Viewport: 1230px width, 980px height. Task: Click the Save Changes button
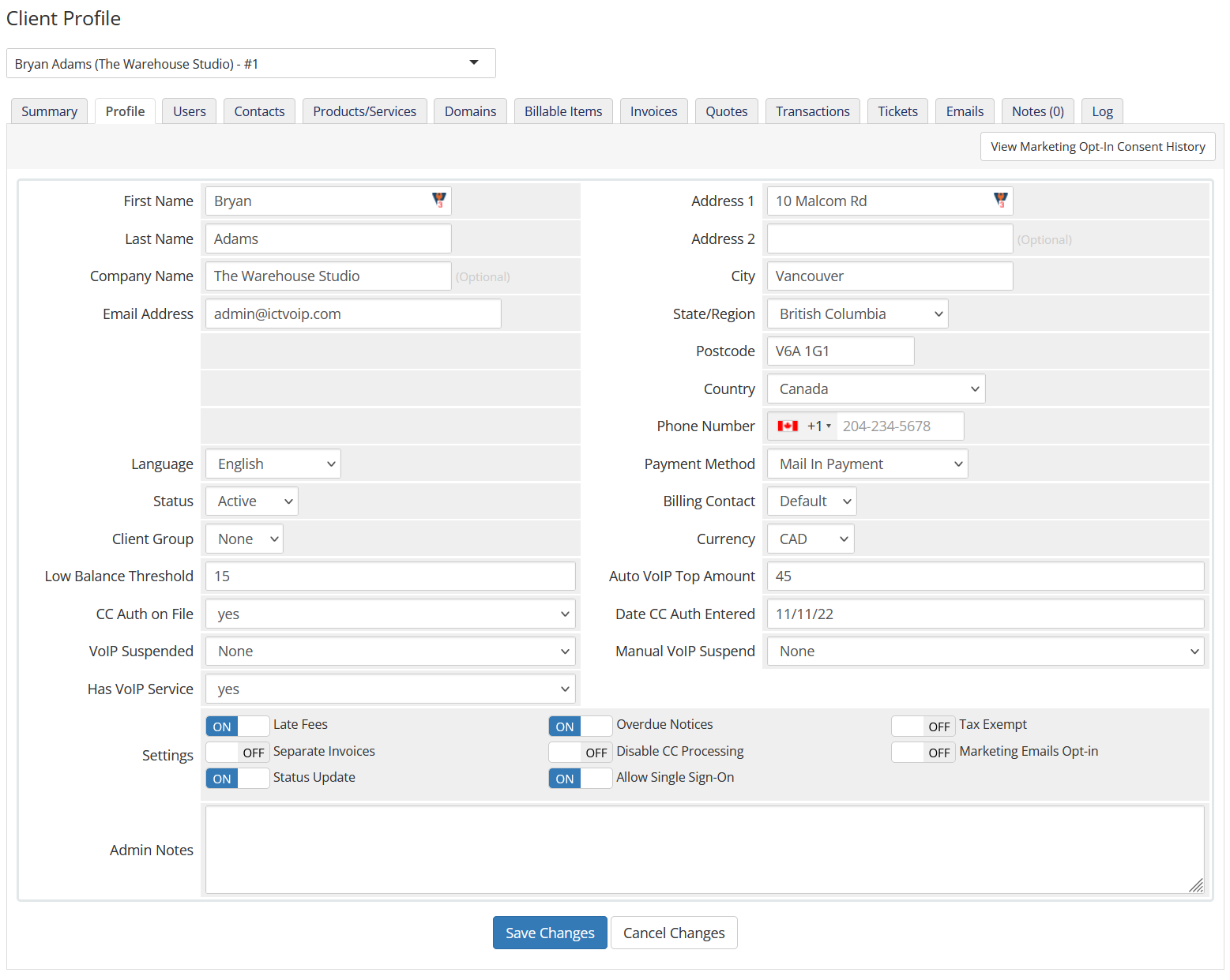click(550, 933)
